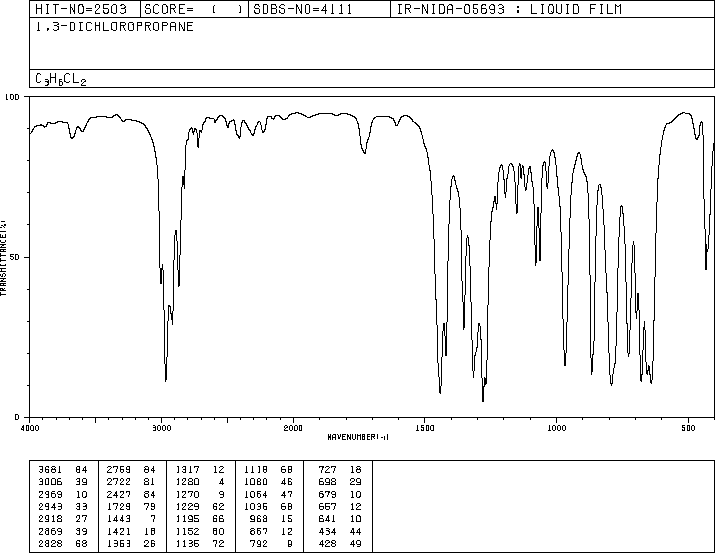Select peak entry 727 in the table
Viewport: 715px width, 553px height.
tap(340, 469)
